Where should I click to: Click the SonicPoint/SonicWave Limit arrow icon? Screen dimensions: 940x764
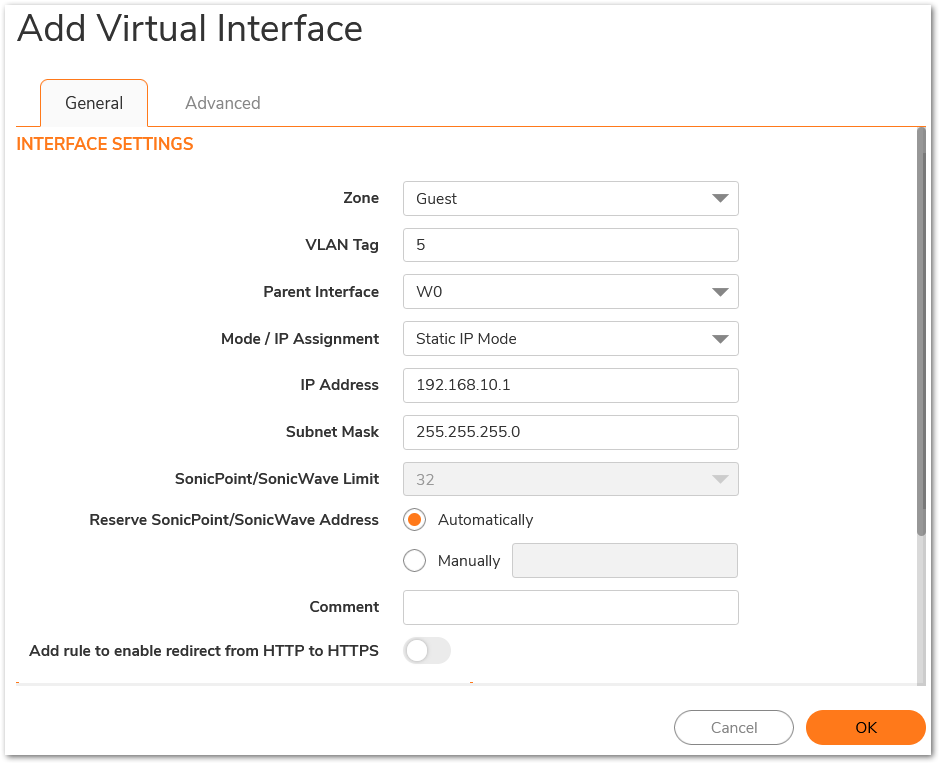pos(720,479)
